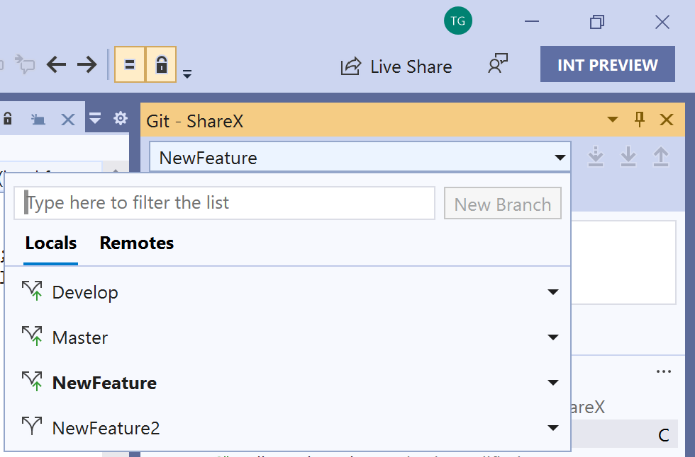This screenshot has width=695, height=457.
Task: Click the Push up-arrow icon
Action: point(660,156)
